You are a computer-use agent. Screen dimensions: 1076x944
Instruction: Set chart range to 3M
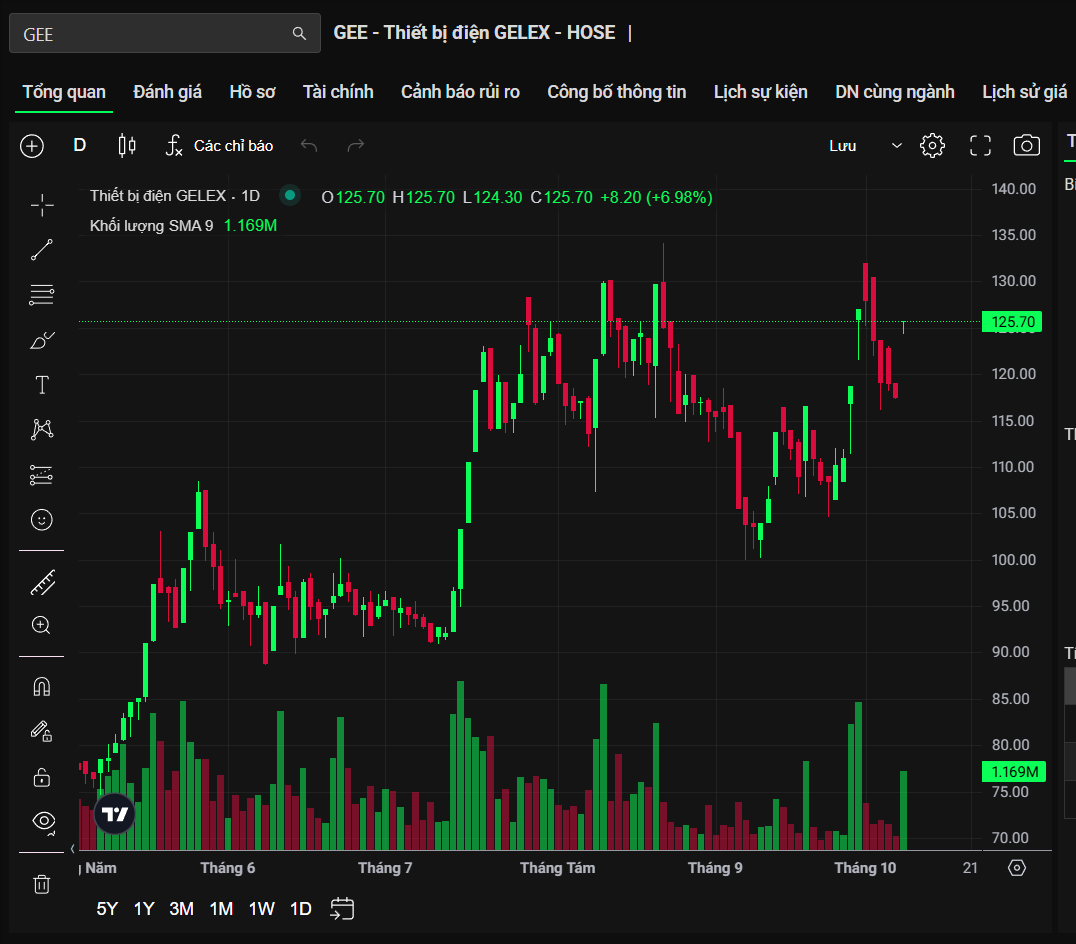coord(181,909)
